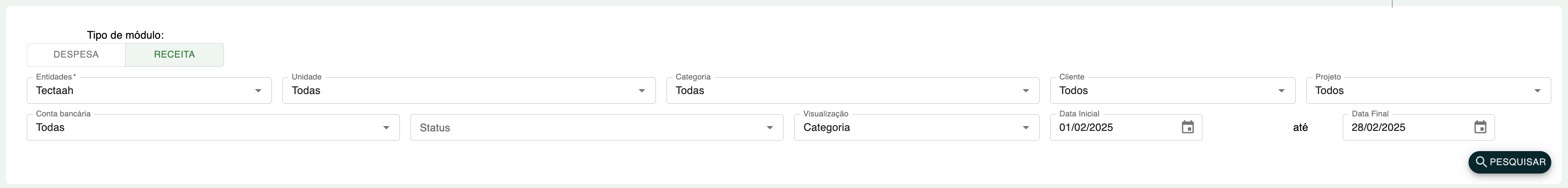Open the Data Inicial calendar picker
The width and height of the screenshot is (1568, 188).
coord(1187,127)
